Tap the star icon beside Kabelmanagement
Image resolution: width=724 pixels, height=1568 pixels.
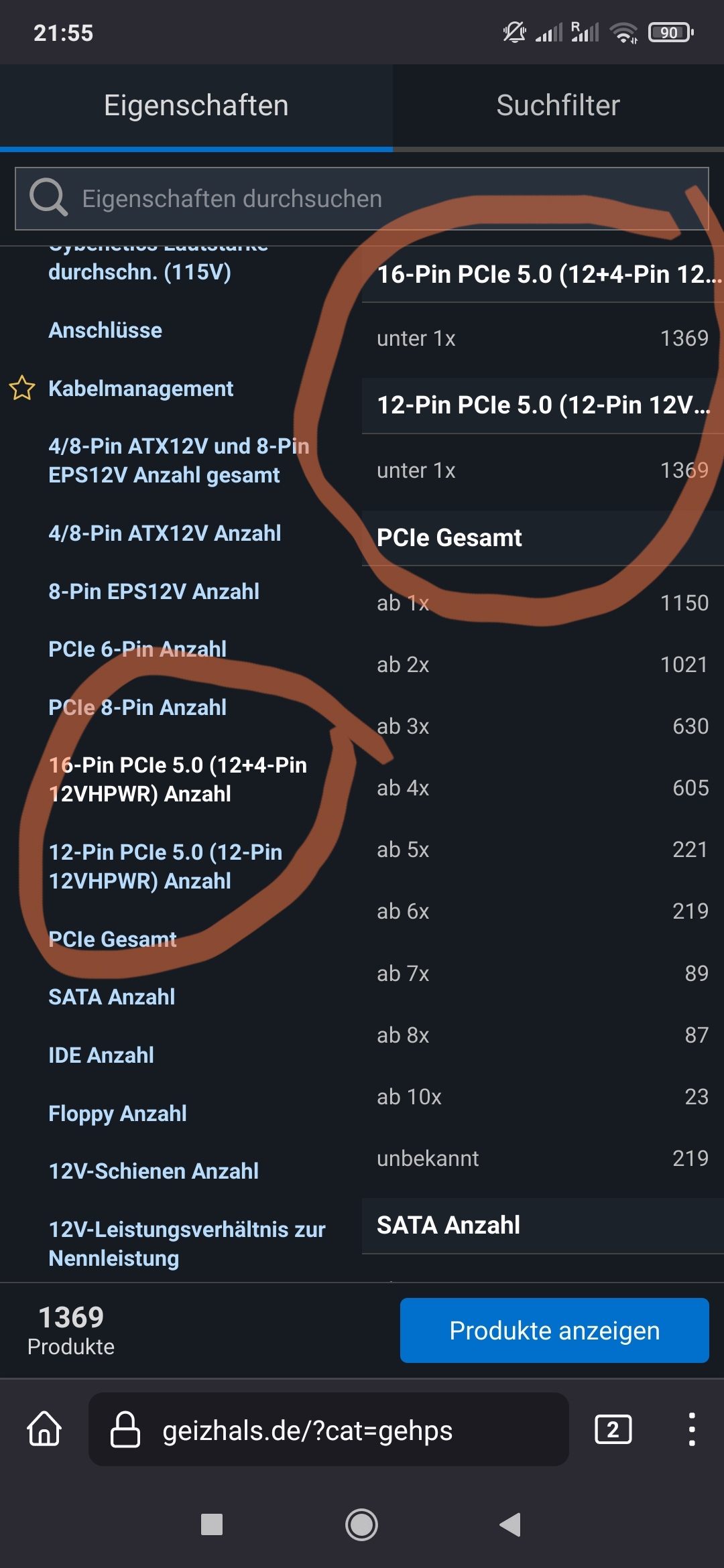coord(22,388)
